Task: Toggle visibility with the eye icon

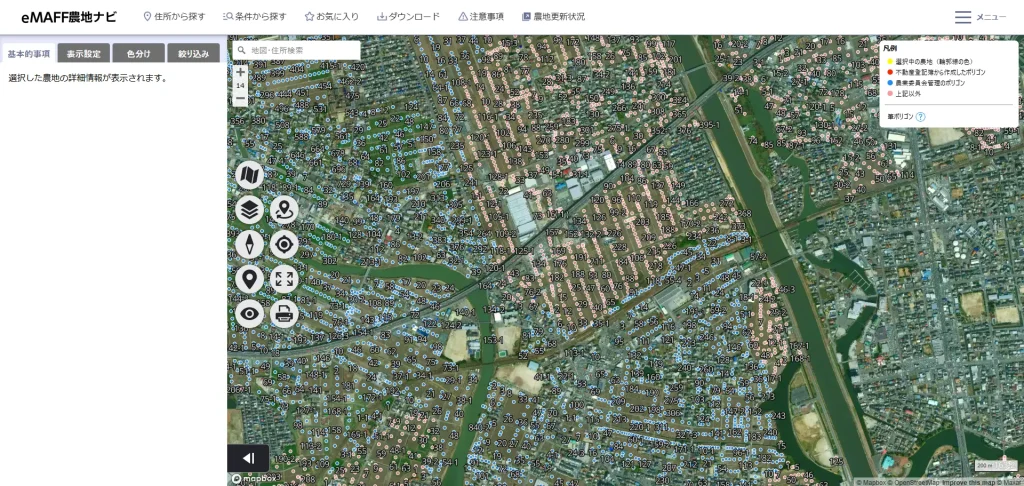Action: click(x=250, y=313)
